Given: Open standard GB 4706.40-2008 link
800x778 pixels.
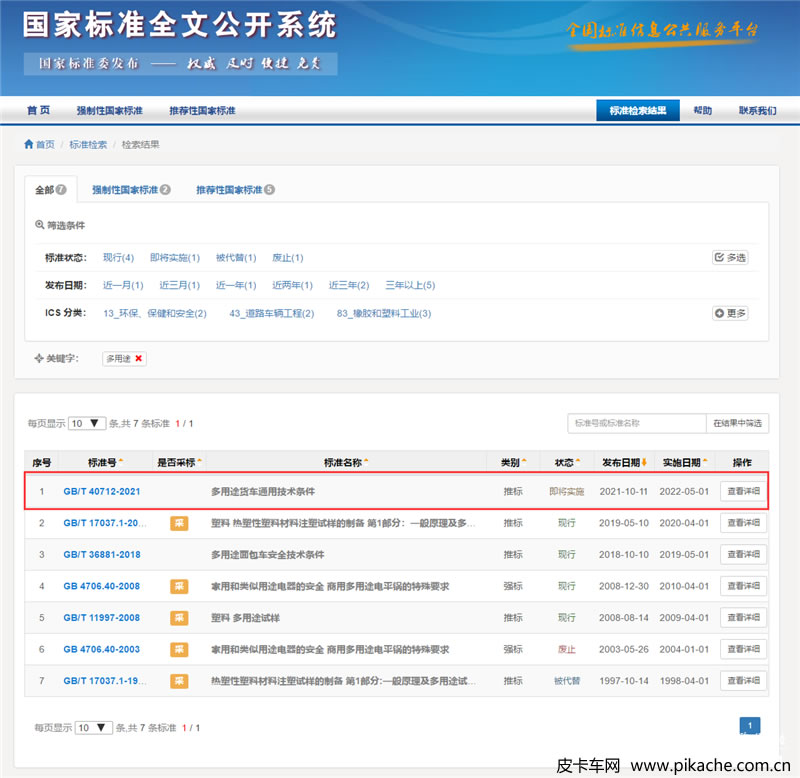Looking at the screenshot, I should [102, 586].
